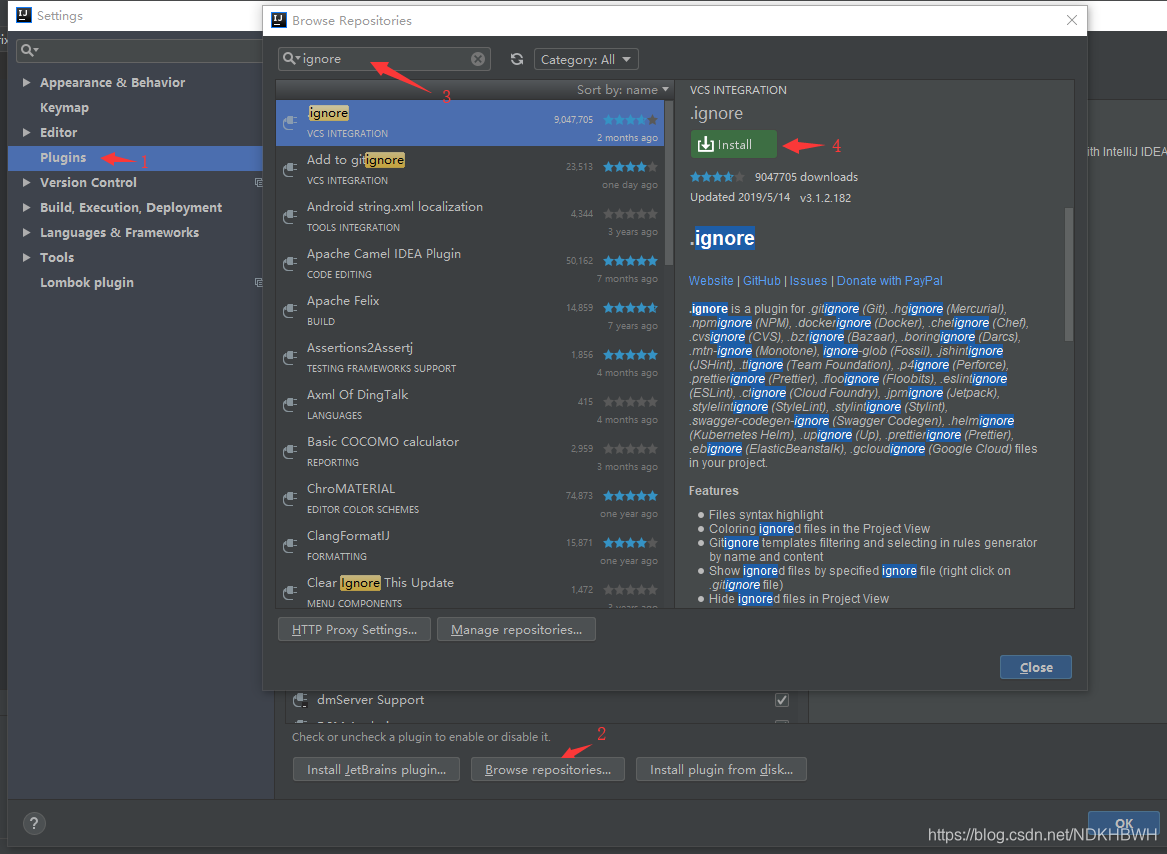
Task: Select the Basic COCOMO calculator plugin row
Action: pyautogui.click(x=470, y=451)
